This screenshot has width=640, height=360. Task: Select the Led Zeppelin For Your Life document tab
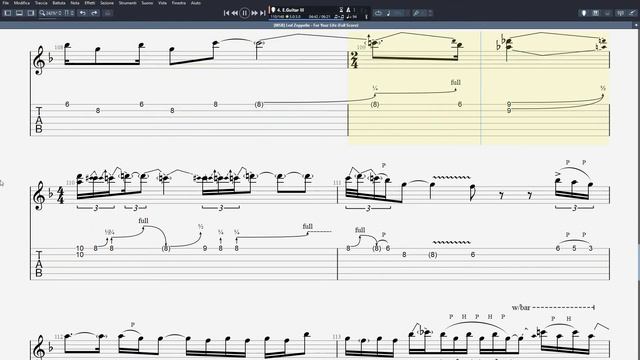tap(316, 25)
